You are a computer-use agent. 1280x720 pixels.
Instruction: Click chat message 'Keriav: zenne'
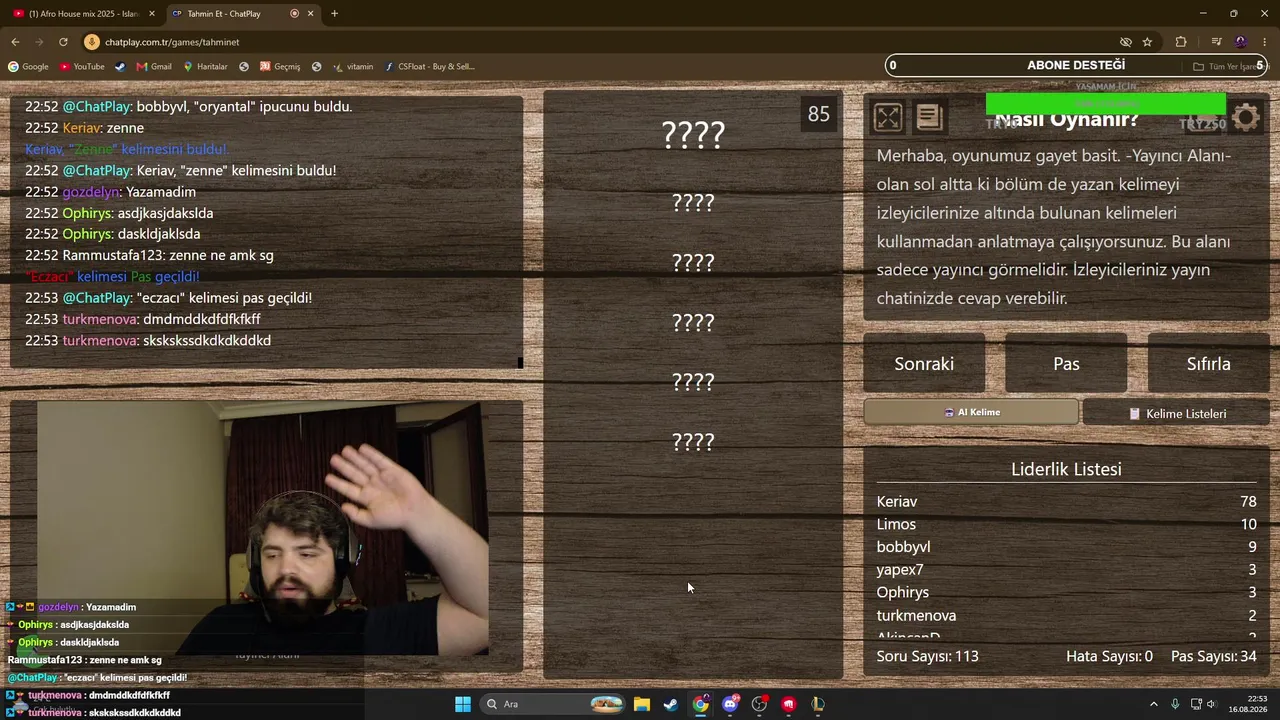[84, 128]
